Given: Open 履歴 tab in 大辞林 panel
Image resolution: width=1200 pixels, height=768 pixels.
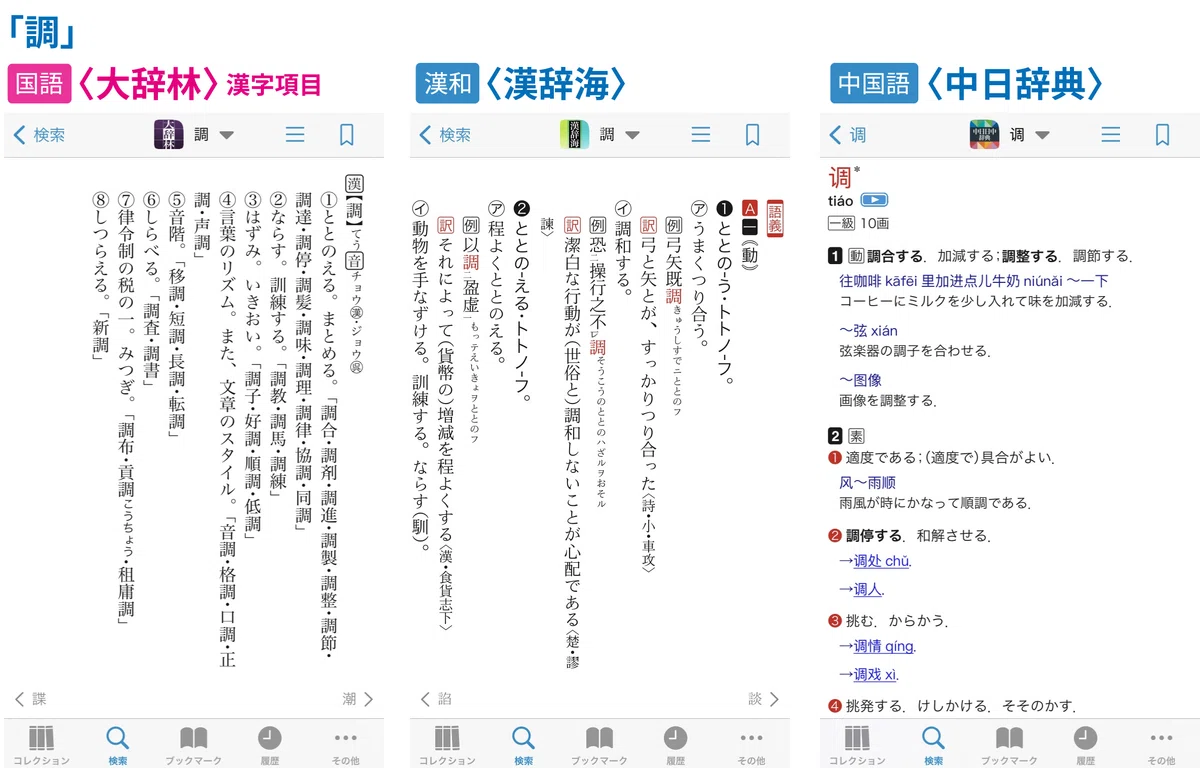Looking at the screenshot, I should (x=269, y=745).
